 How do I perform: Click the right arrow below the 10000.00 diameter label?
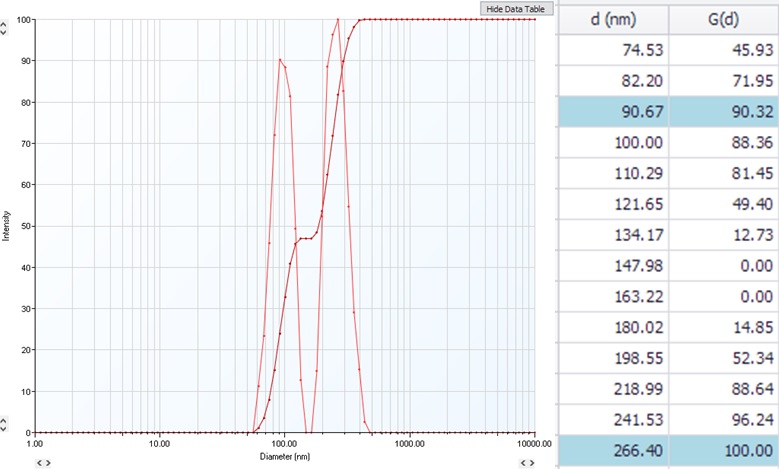(531, 463)
